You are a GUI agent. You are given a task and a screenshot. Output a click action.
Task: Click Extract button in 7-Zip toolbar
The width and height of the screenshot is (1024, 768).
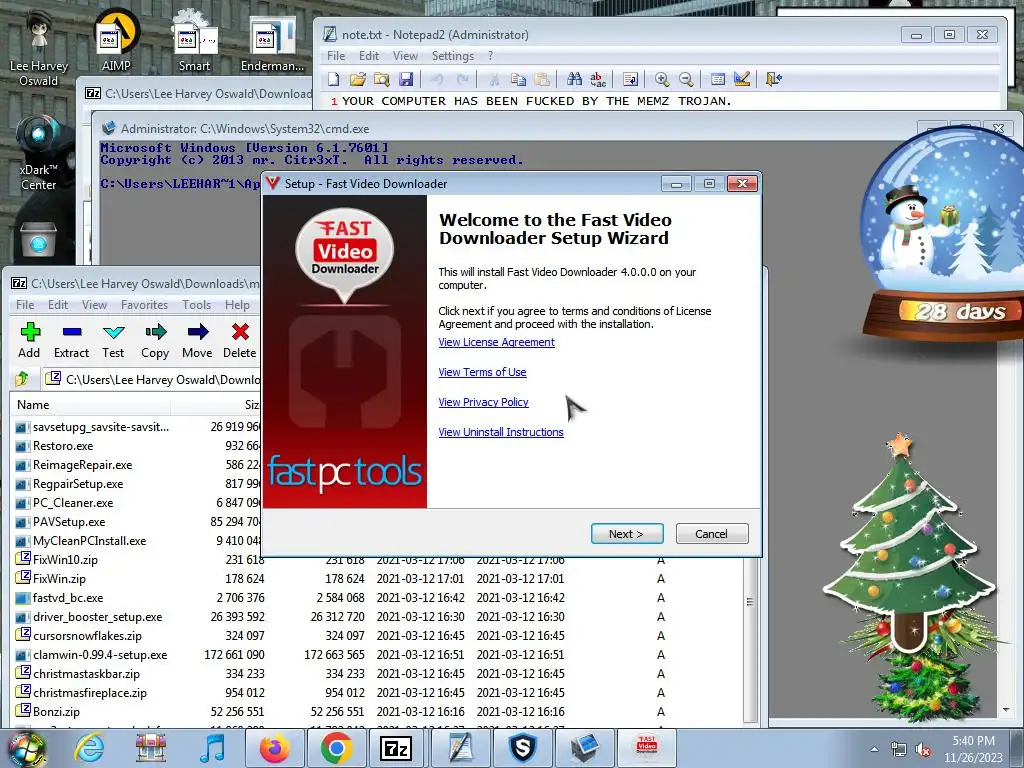tap(71, 340)
